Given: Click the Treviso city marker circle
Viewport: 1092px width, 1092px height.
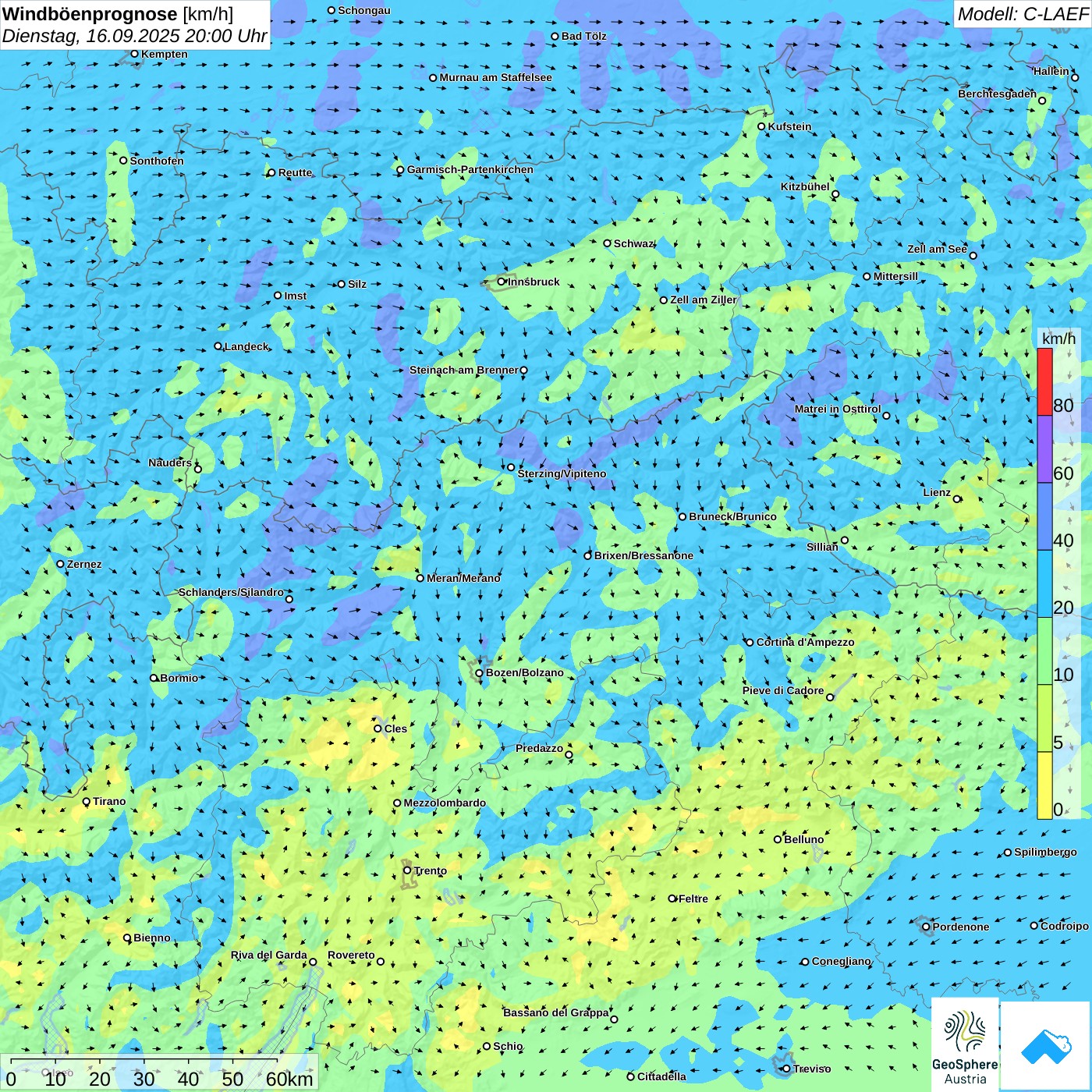Looking at the screenshot, I should (786, 1069).
